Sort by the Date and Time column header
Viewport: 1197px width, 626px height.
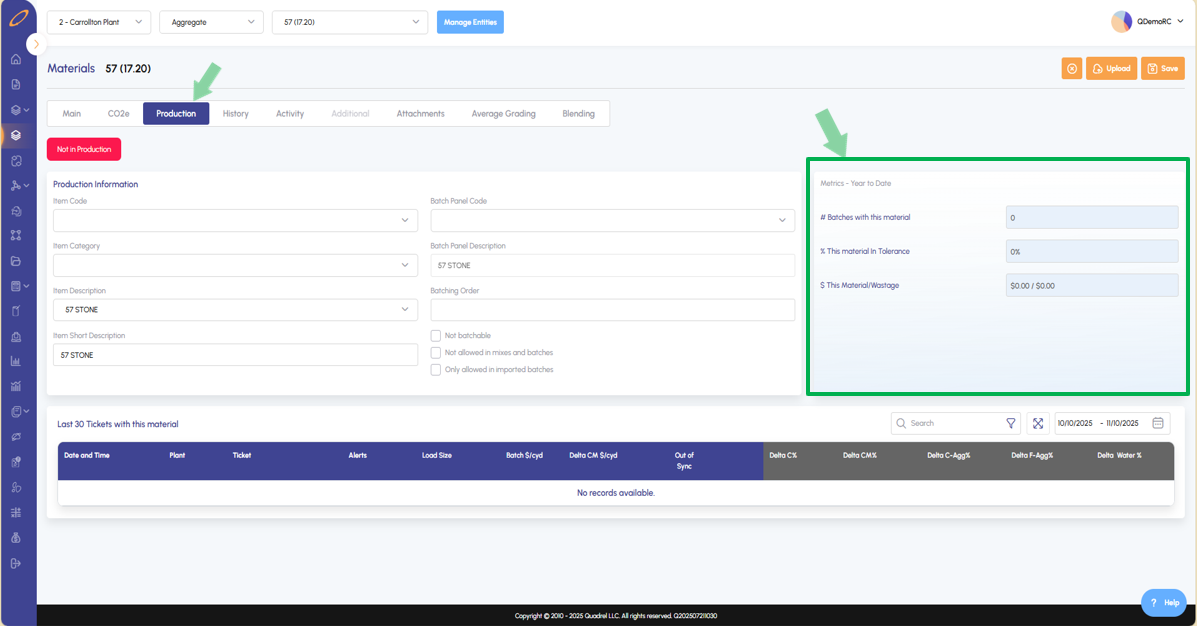click(x=87, y=455)
